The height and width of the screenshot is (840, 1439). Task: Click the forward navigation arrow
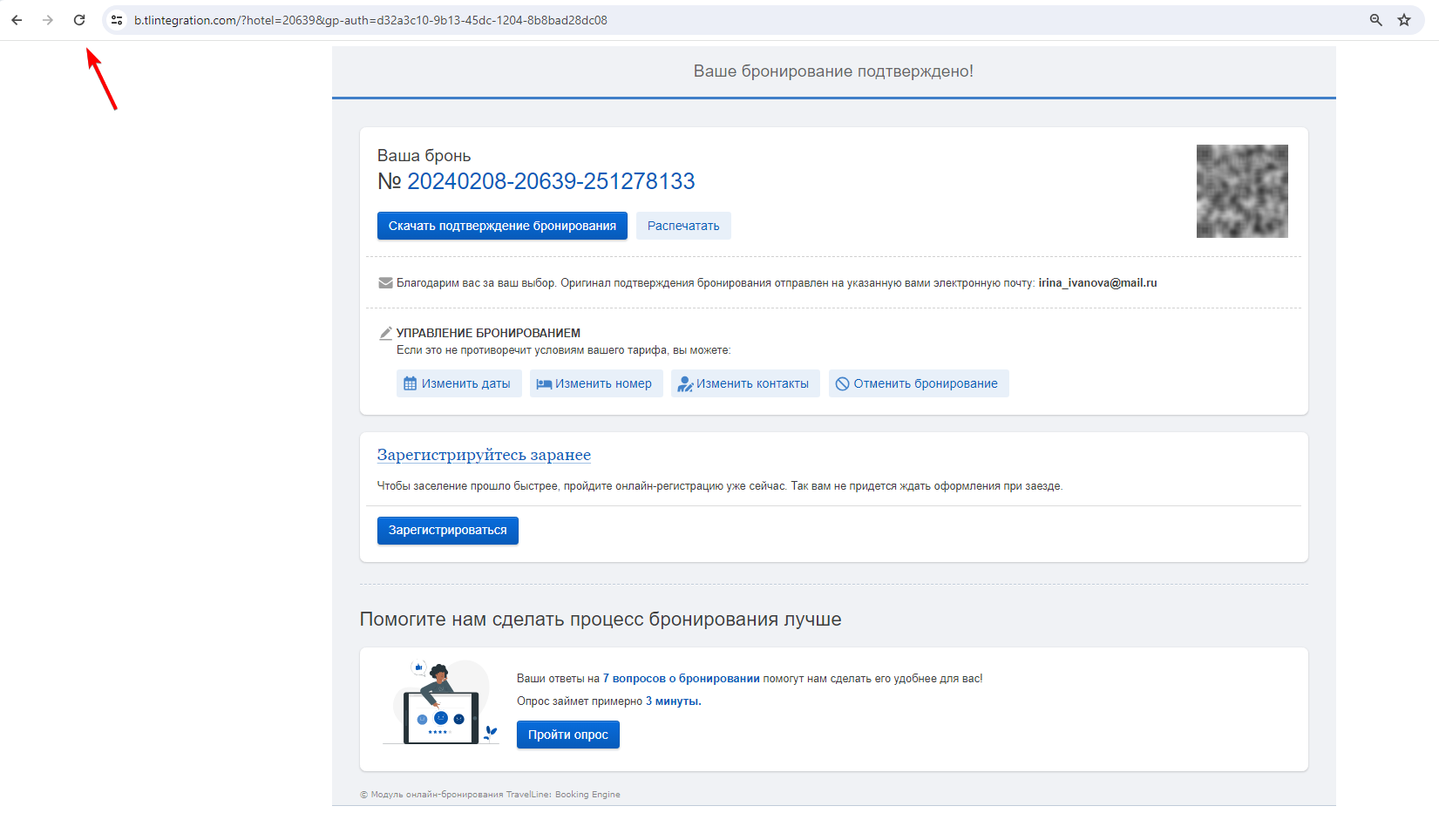click(x=48, y=20)
